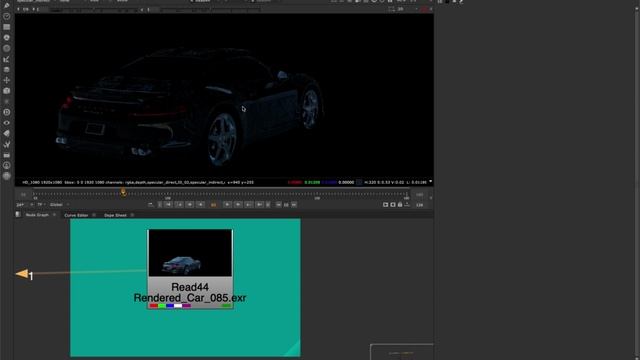Switch to the Node Graph tab
The width and height of the screenshot is (640, 360).
pyautogui.click(x=37, y=215)
